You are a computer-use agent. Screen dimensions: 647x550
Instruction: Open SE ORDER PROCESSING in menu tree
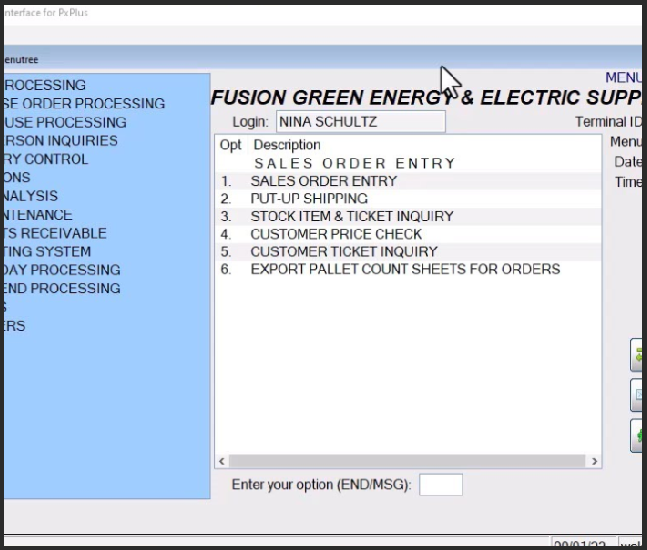pyautogui.click(x=85, y=103)
